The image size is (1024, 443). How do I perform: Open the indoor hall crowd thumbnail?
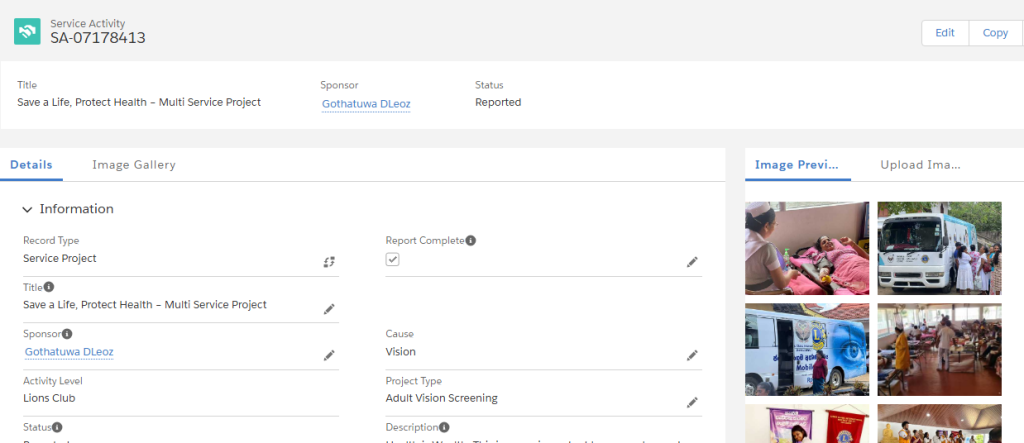(939, 350)
